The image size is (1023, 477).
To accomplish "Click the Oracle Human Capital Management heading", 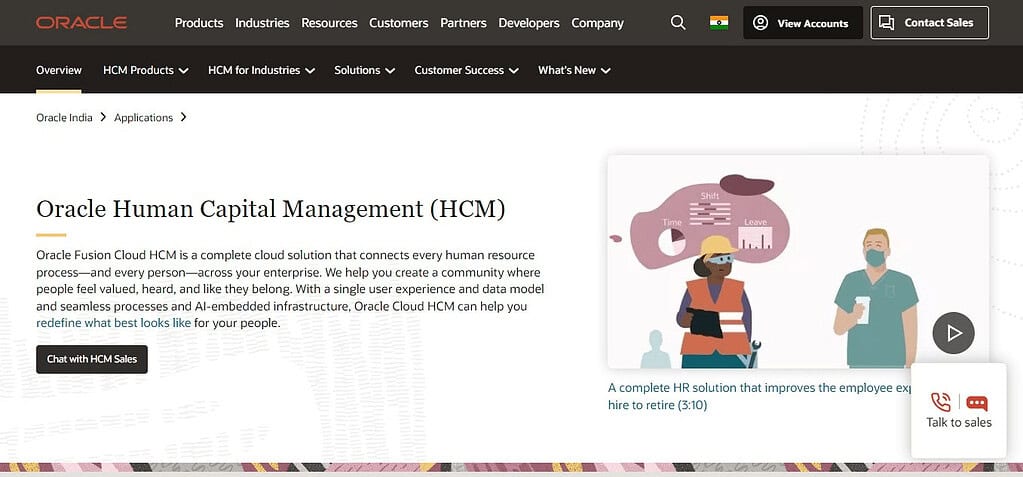I will pos(271,209).
